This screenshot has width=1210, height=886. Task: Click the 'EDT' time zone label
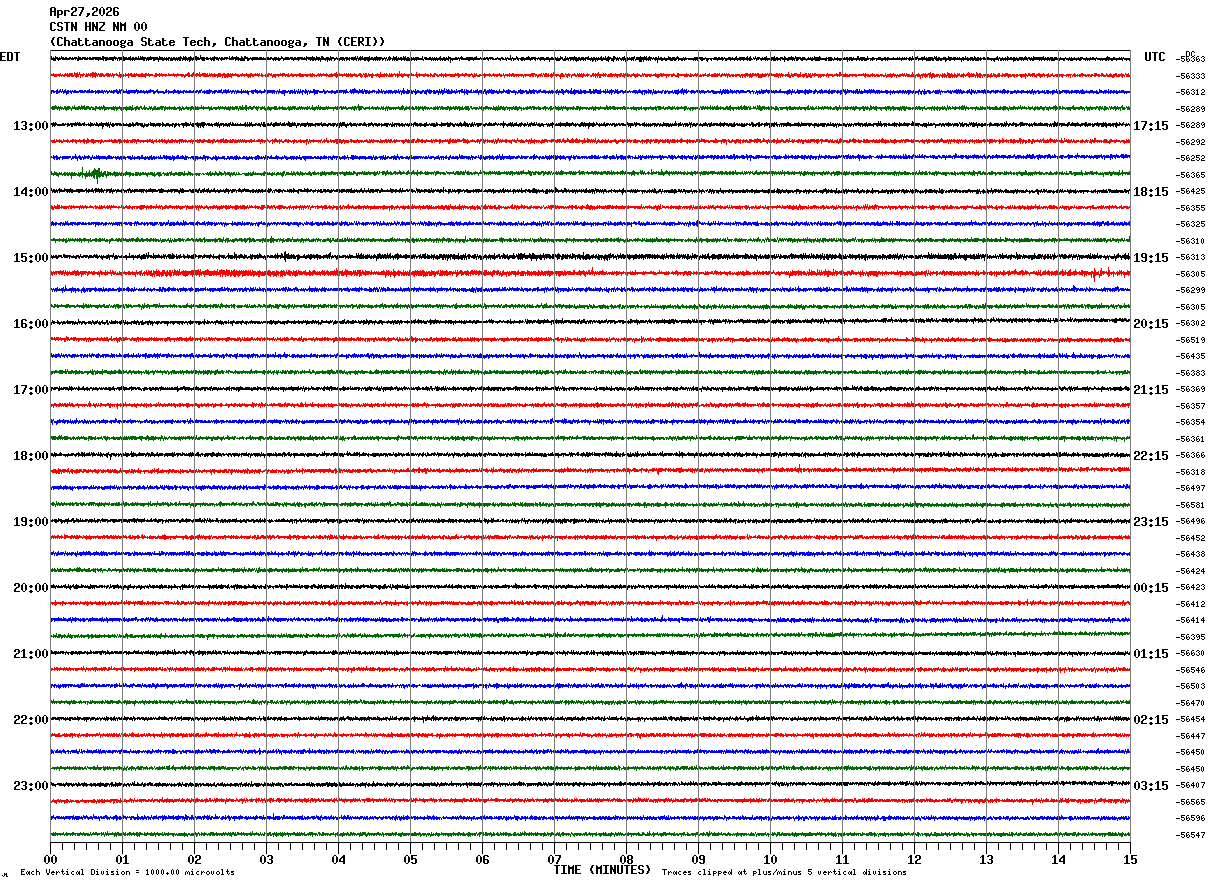coord(10,57)
